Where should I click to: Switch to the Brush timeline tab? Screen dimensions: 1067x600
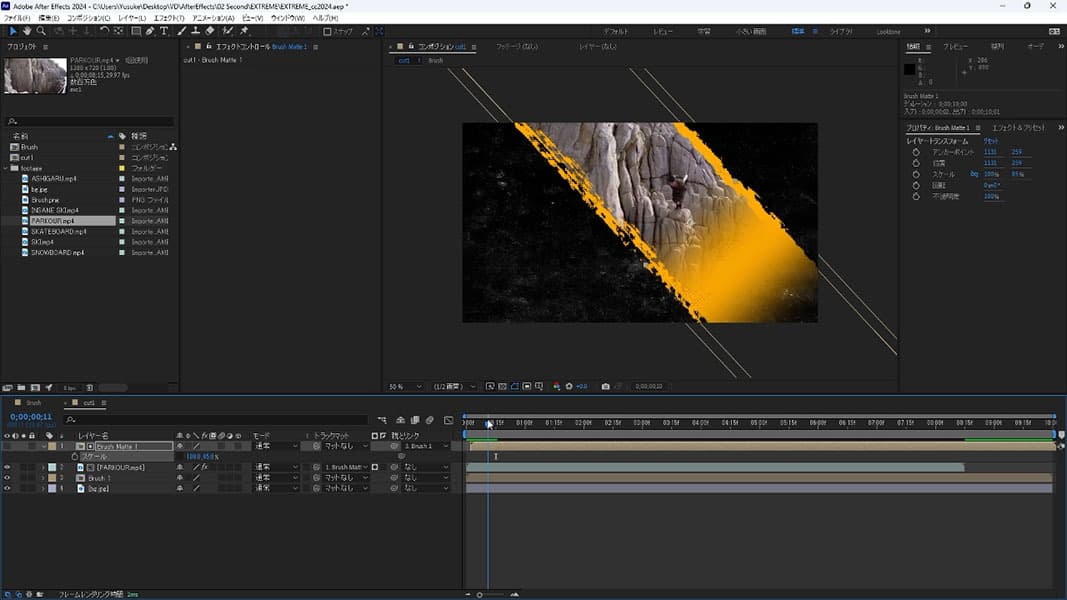coord(33,403)
